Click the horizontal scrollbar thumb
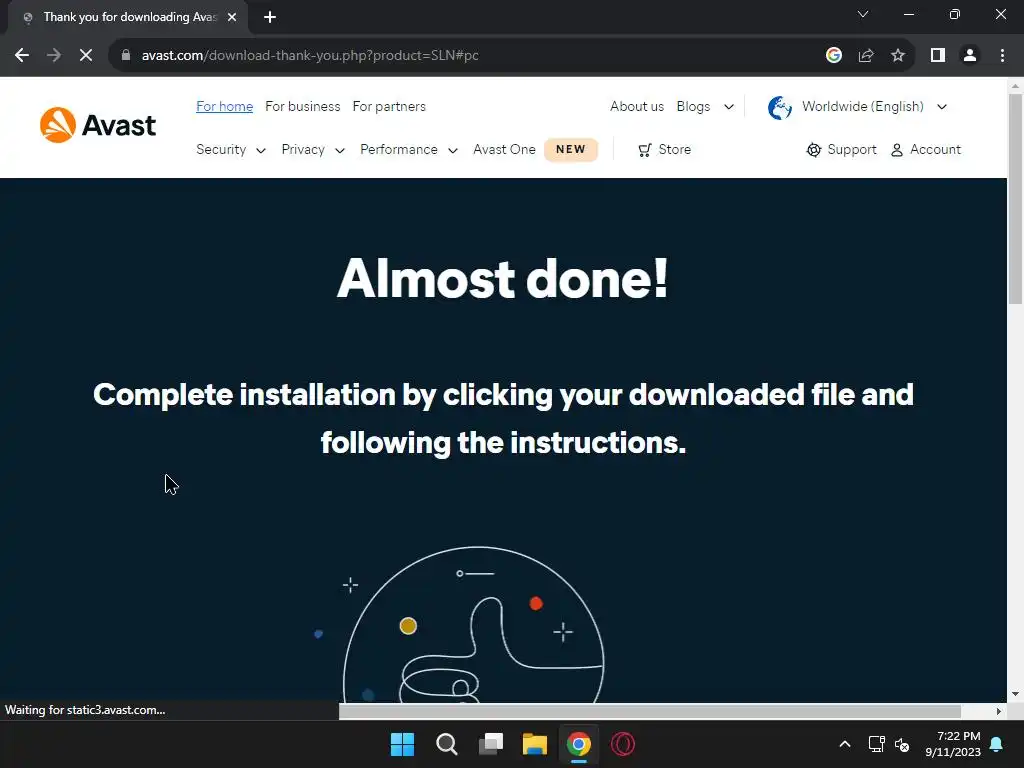The image size is (1024, 768). 650,711
